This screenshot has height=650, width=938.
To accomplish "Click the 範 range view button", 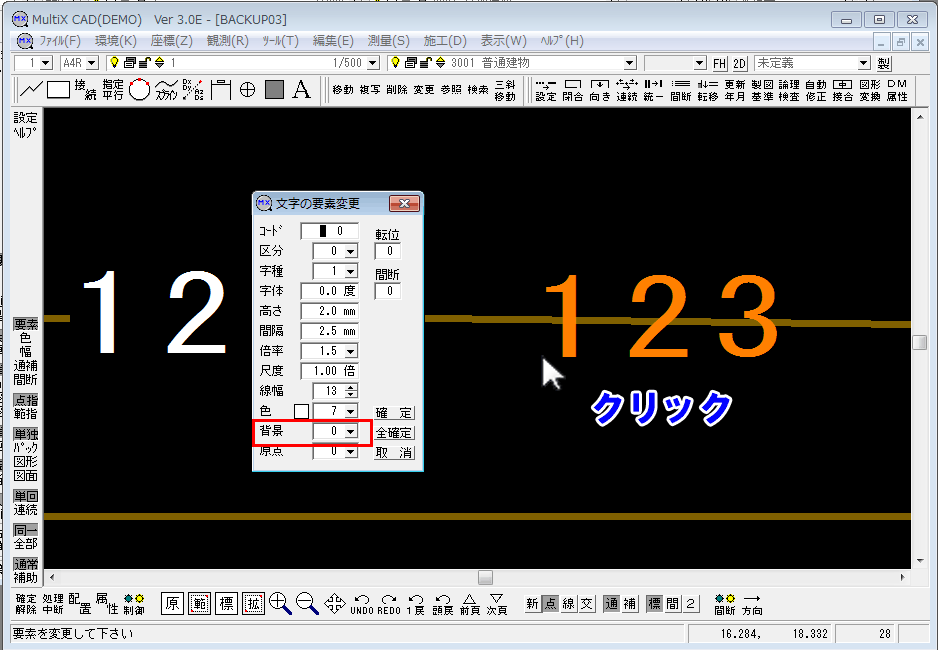I will [199, 603].
